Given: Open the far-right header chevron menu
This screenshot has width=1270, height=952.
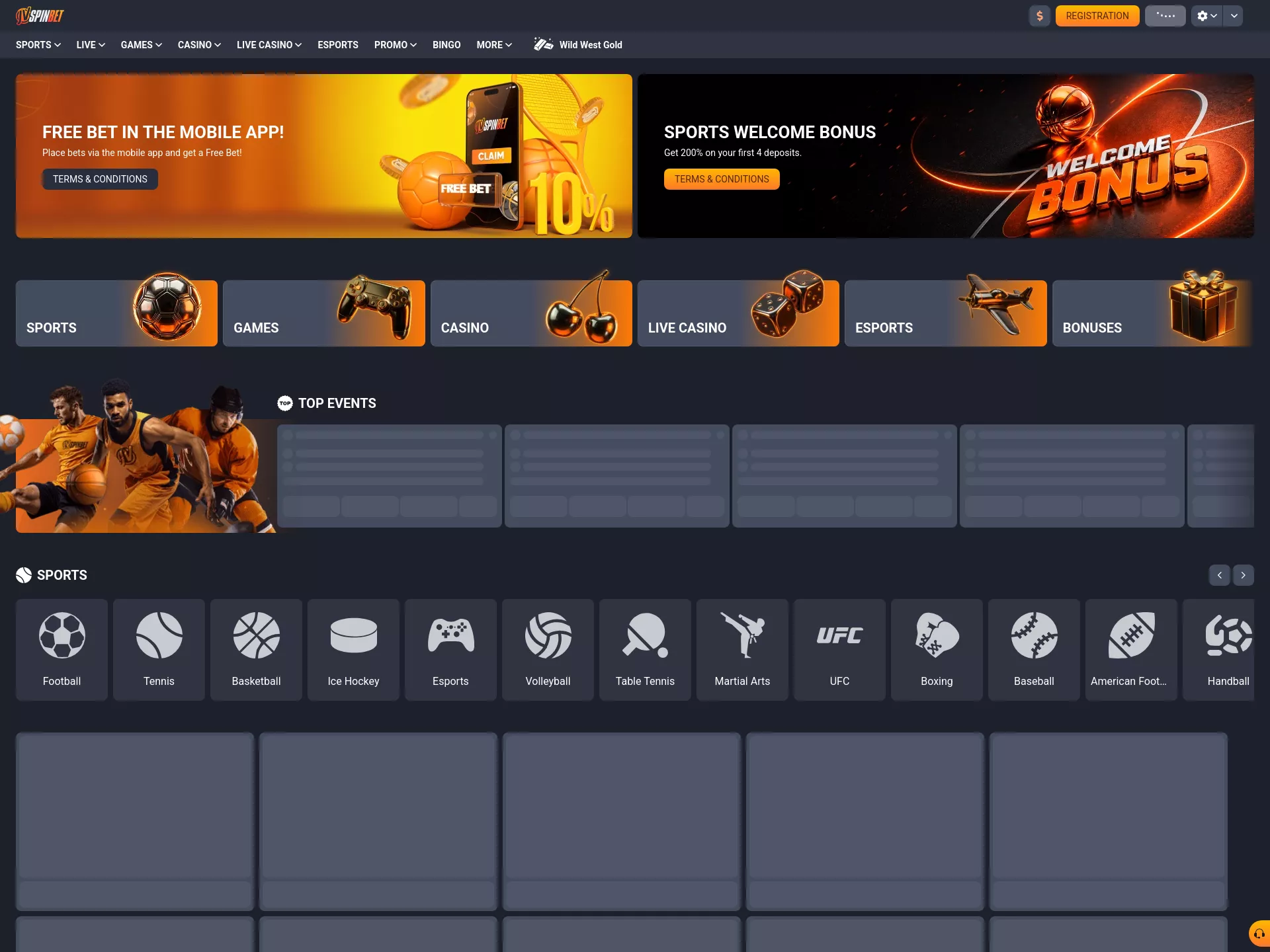Looking at the screenshot, I should click(1234, 16).
